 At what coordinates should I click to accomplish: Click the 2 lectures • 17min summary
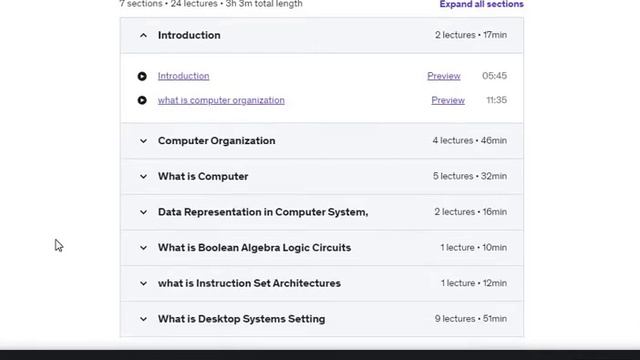471,35
